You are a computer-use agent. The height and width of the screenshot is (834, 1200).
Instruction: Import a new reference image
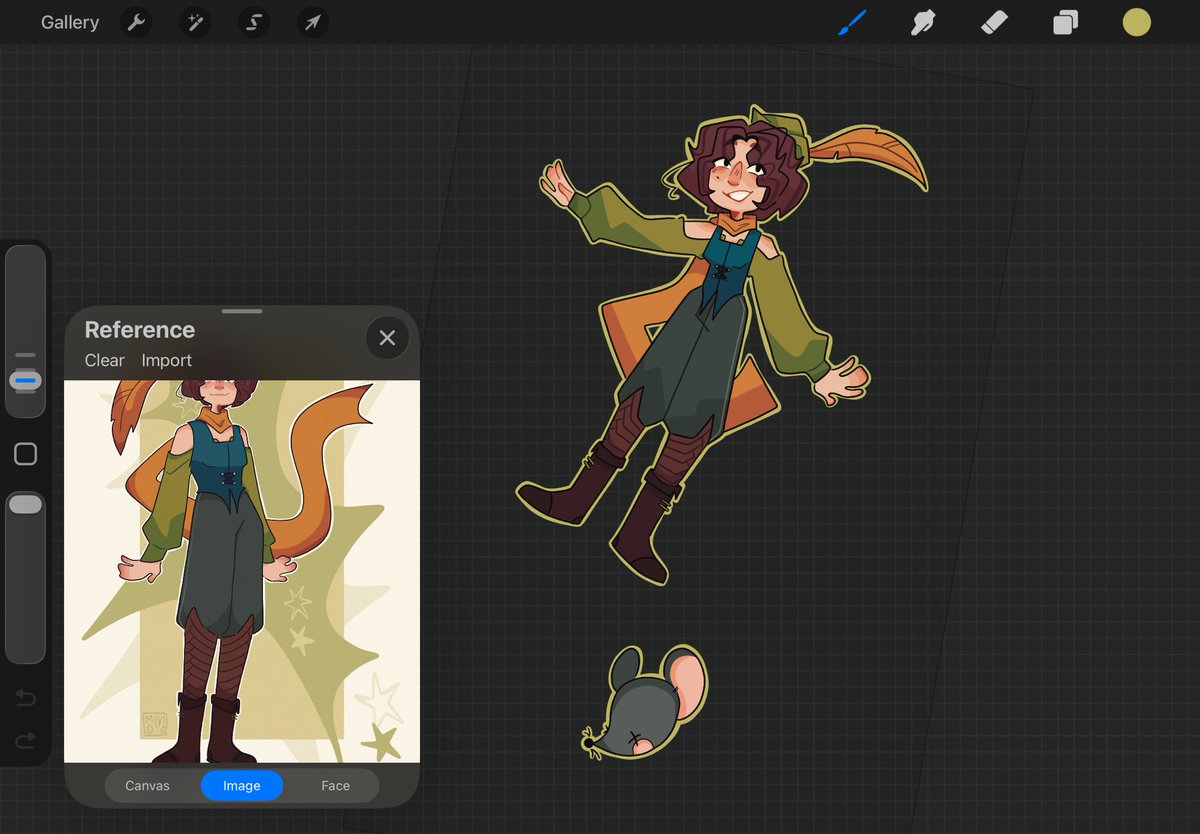tap(166, 360)
